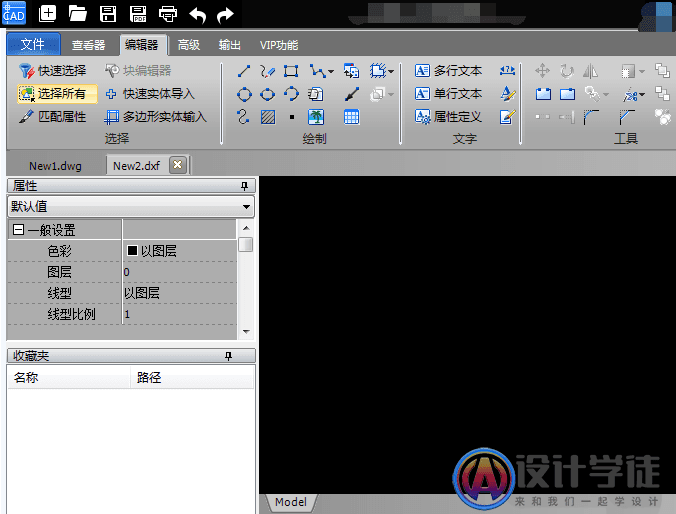676x514 pixels.
Task: Open the Model layout tab
Action: tap(291, 502)
